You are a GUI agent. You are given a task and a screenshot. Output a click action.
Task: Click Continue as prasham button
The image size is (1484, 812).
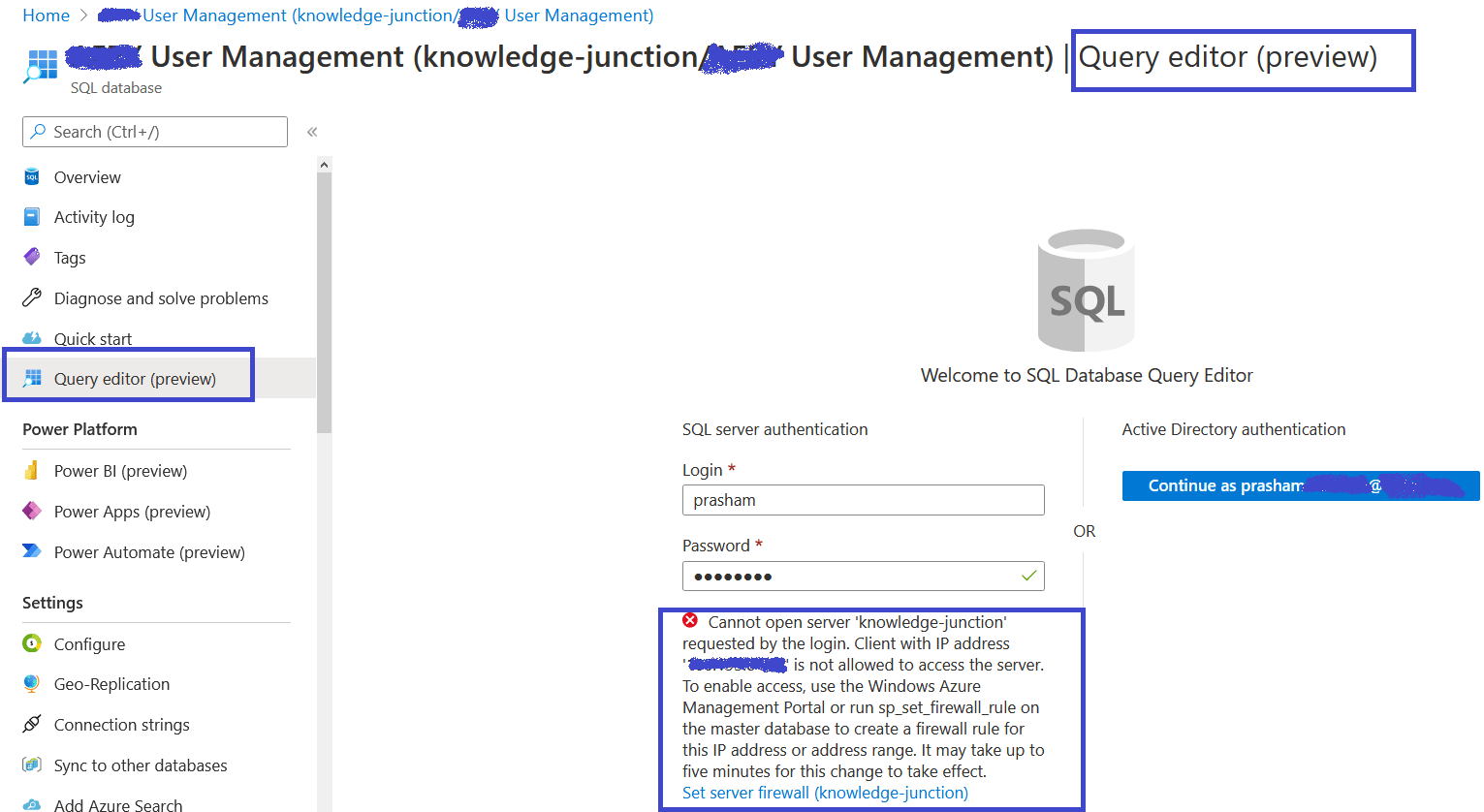(1301, 485)
